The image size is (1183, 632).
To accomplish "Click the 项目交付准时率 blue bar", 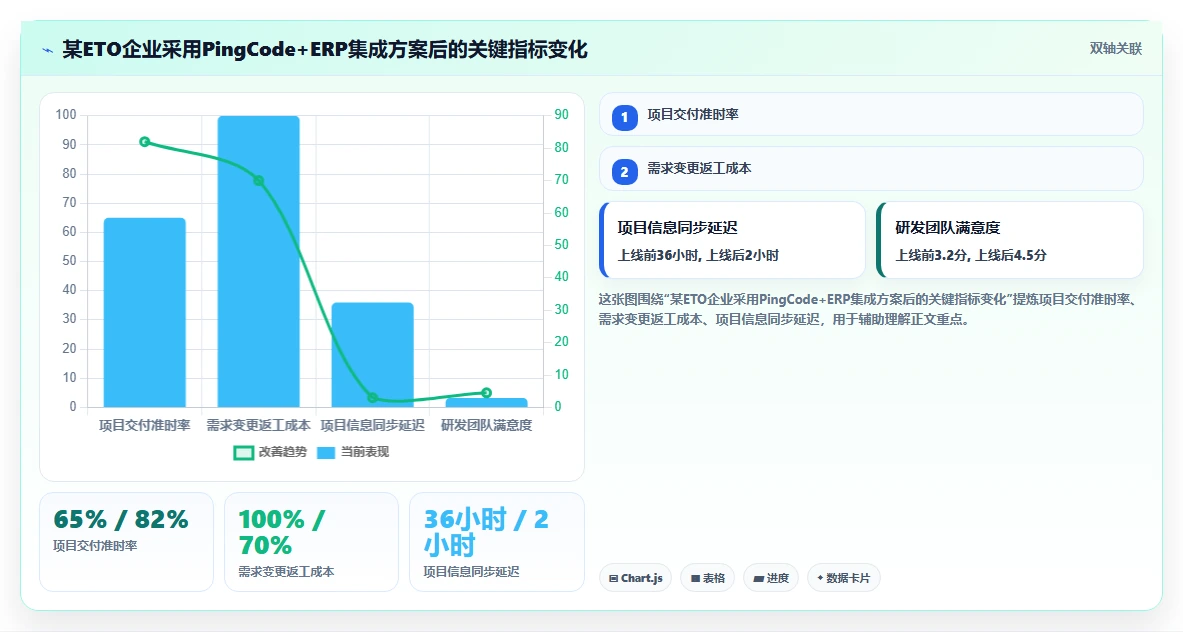I will pos(145,312).
